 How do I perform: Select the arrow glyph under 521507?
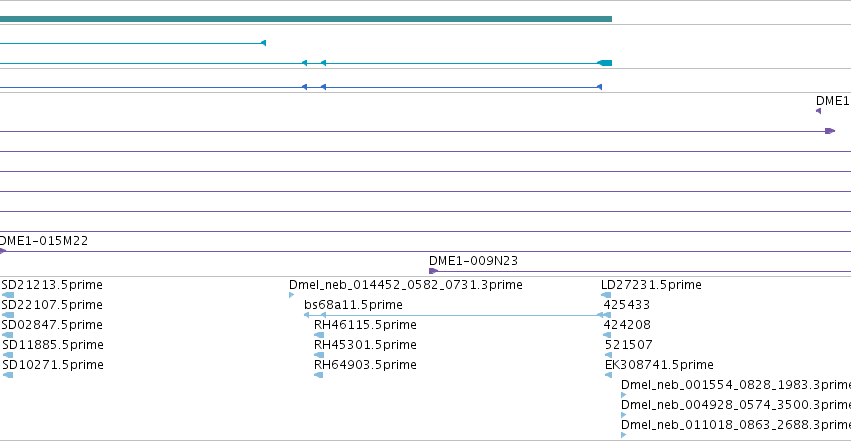(x=608, y=355)
